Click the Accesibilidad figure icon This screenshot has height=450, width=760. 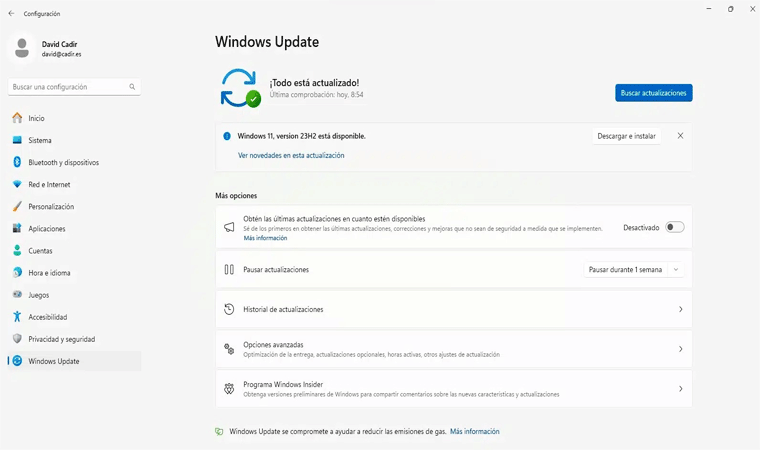click(x=17, y=317)
